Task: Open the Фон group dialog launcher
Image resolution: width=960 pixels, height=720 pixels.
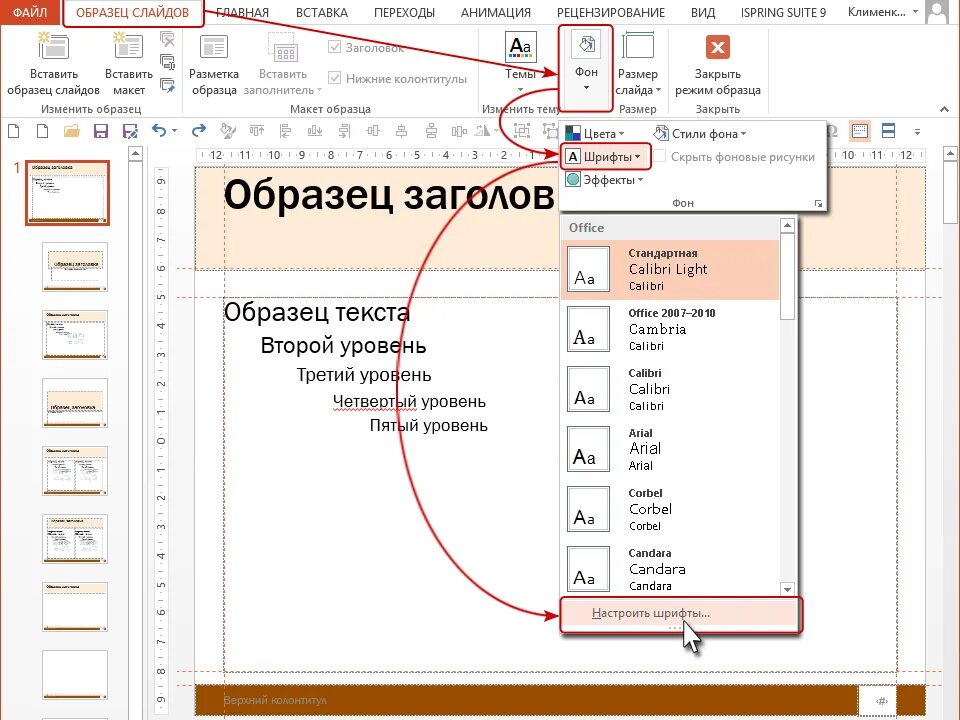Action: pyautogui.click(x=818, y=203)
